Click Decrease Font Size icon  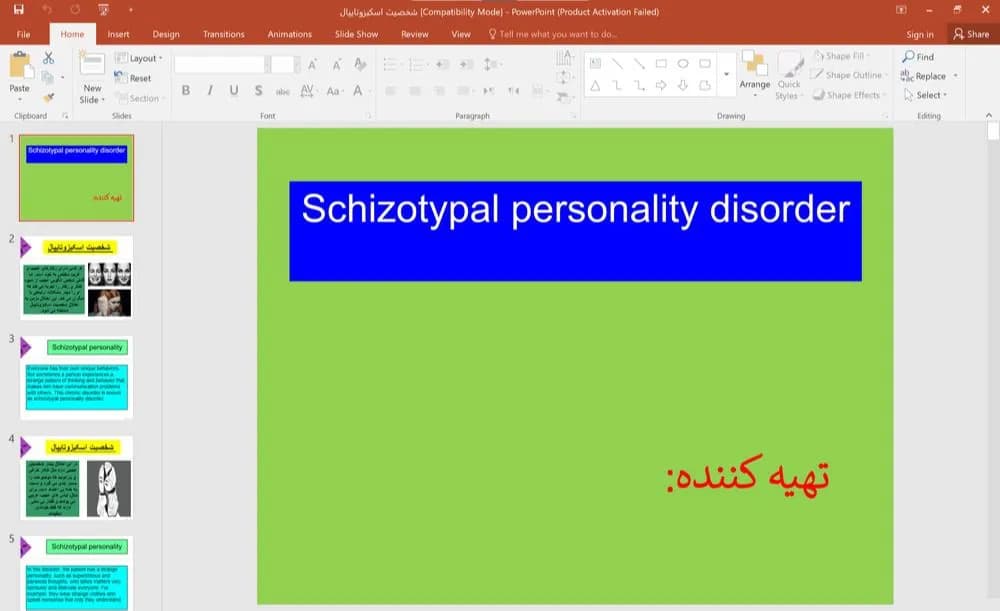337,64
